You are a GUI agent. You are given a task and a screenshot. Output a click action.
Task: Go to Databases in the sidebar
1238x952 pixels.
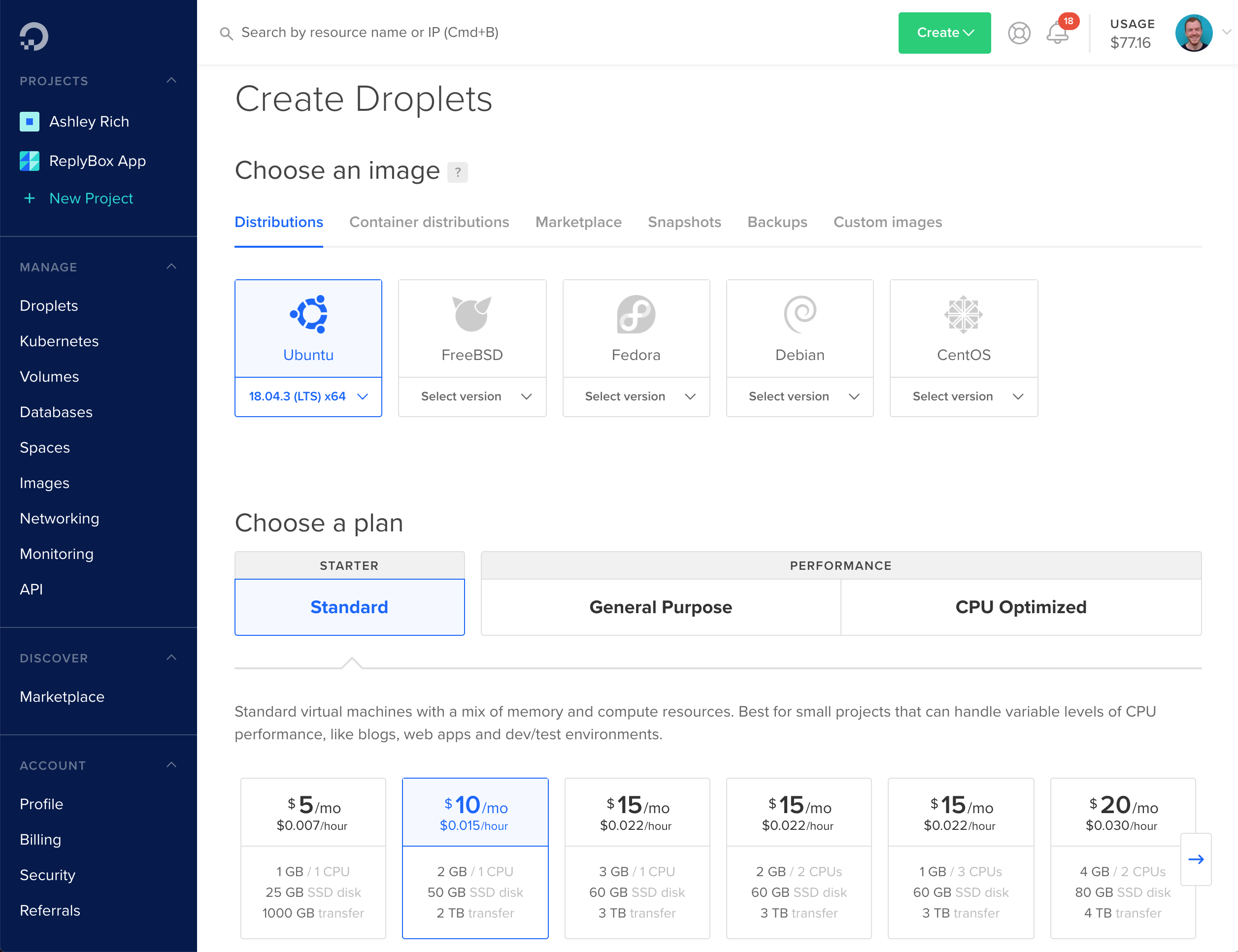coord(56,412)
